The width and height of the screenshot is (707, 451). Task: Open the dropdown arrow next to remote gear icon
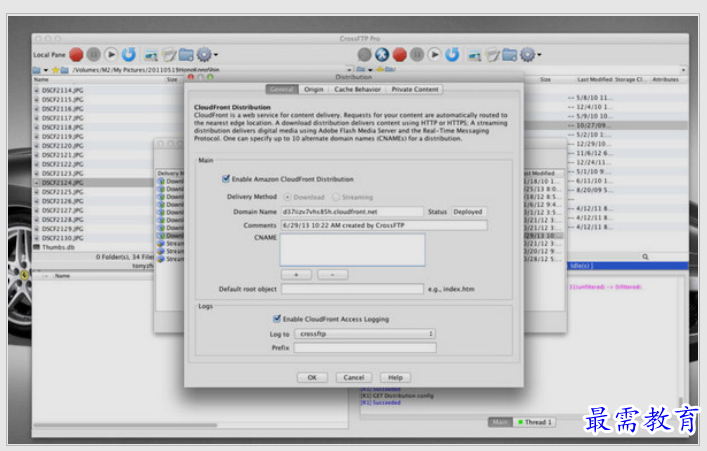[x=539, y=55]
